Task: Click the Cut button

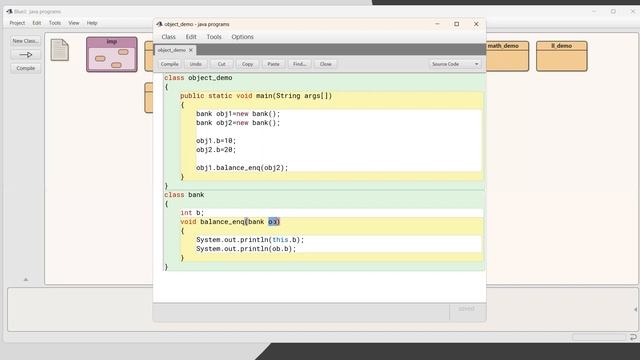Action: [x=221, y=64]
